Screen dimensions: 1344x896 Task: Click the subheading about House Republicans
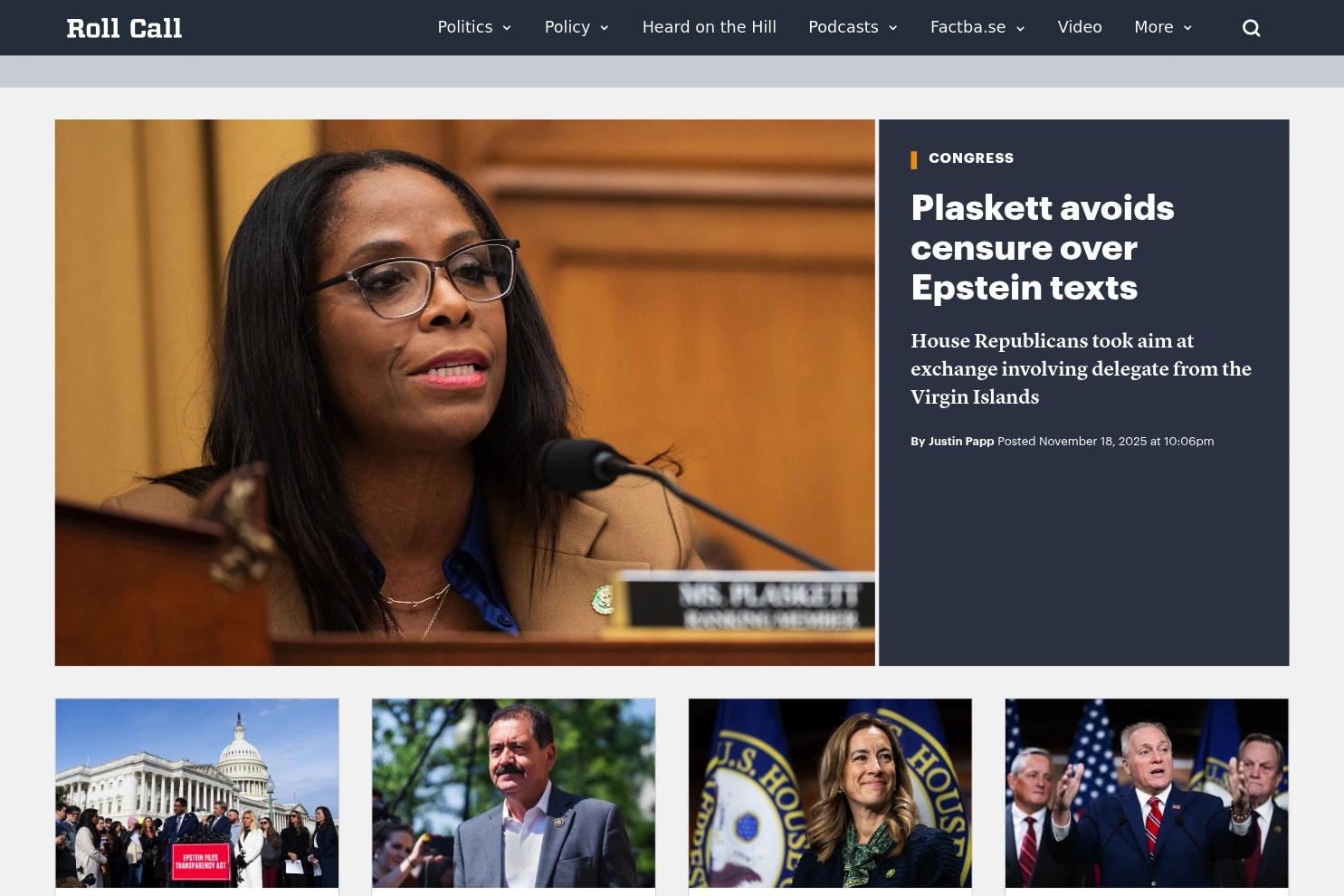coord(1081,369)
